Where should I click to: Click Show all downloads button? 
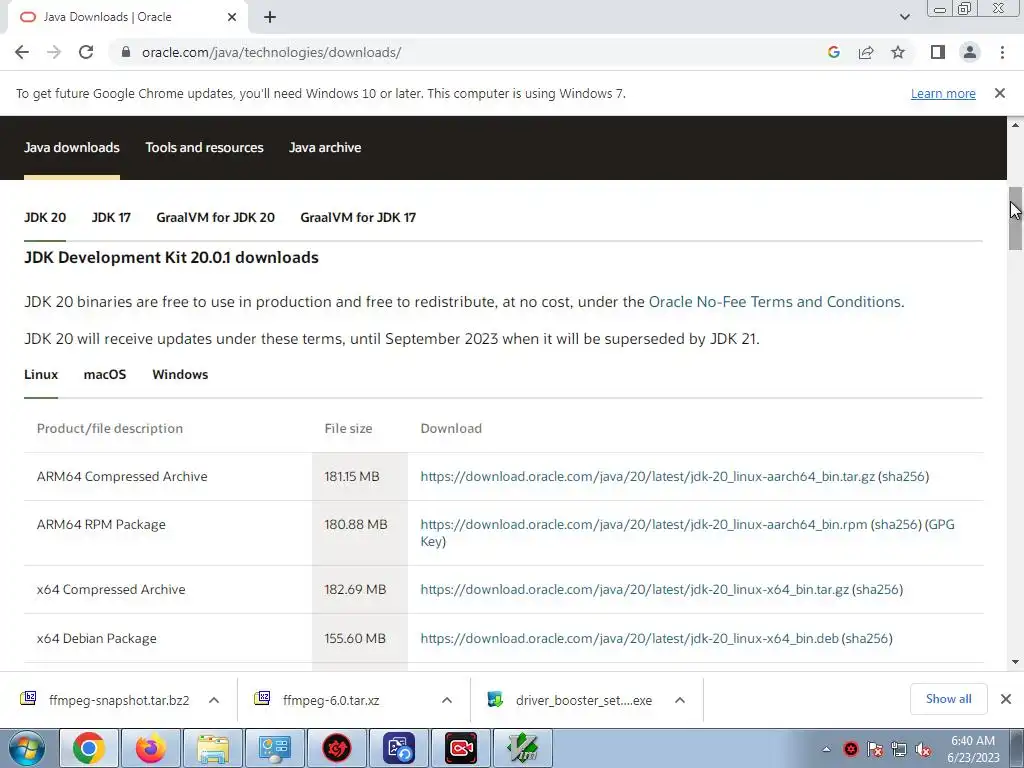[948, 699]
